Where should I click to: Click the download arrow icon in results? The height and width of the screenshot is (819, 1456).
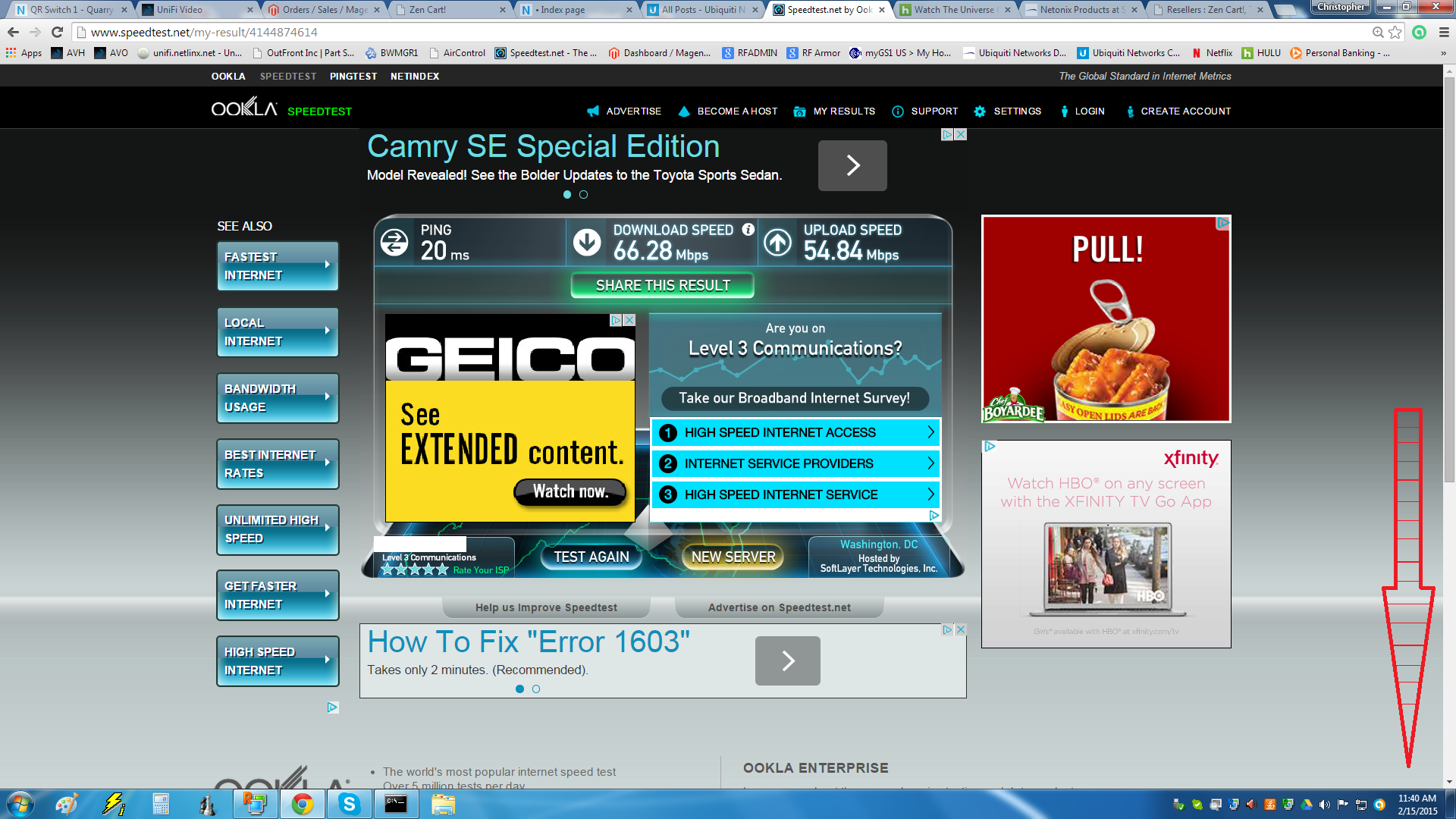click(587, 243)
